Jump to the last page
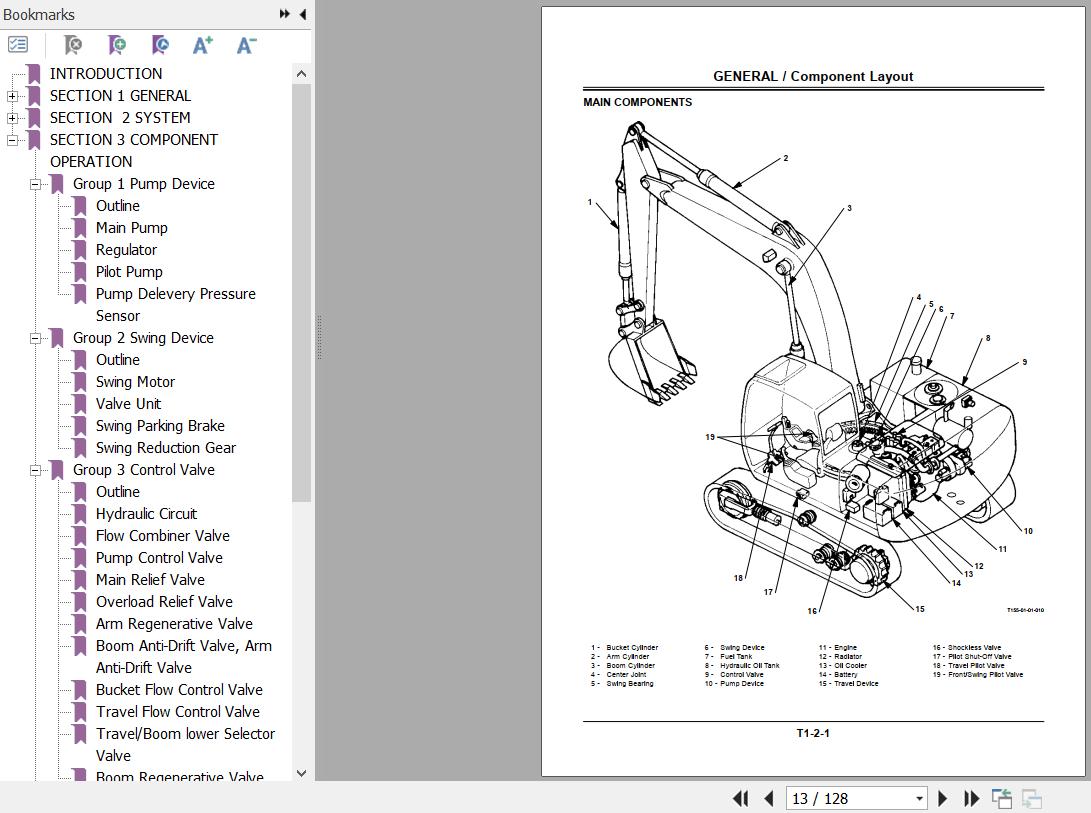The width and height of the screenshot is (1091, 813). [x=971, y=798]
